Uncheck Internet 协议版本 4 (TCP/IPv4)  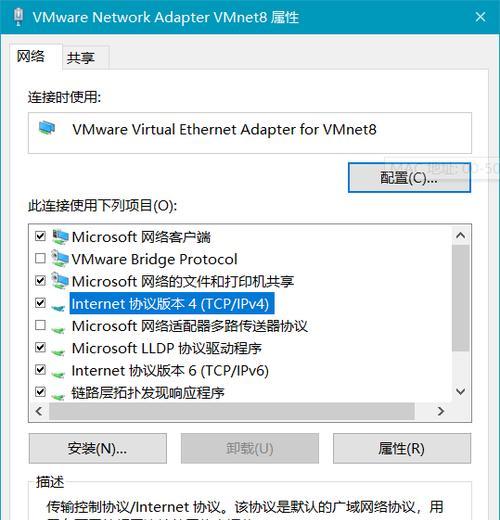pos(40,303)
